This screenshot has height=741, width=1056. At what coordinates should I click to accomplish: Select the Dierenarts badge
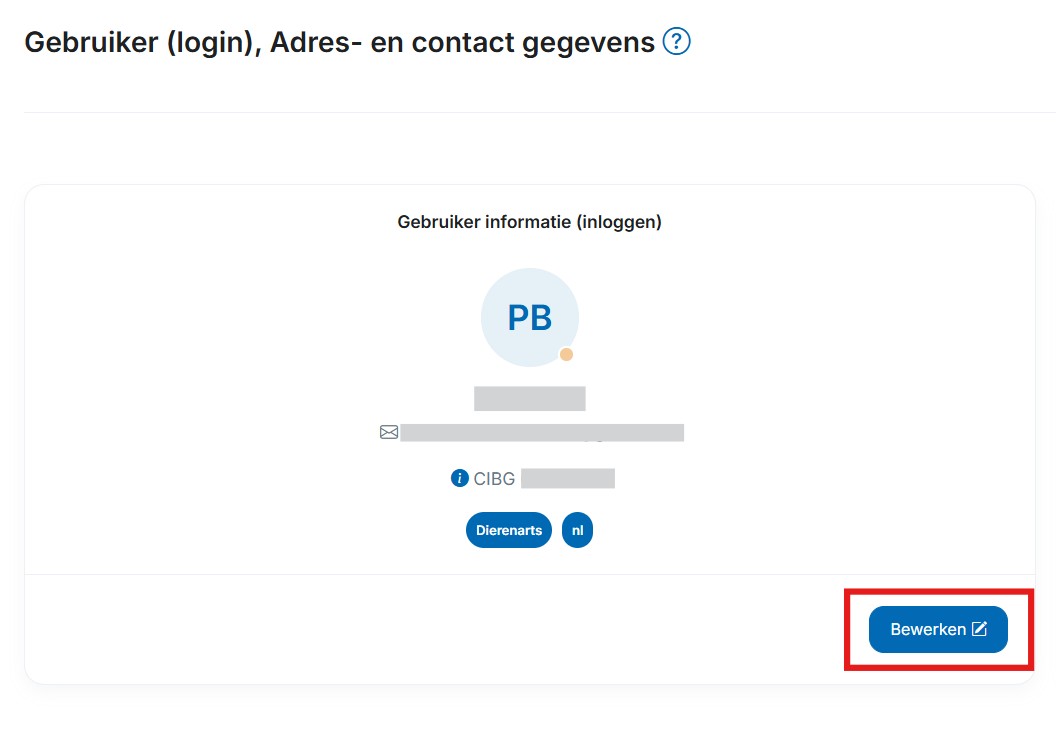509,530
